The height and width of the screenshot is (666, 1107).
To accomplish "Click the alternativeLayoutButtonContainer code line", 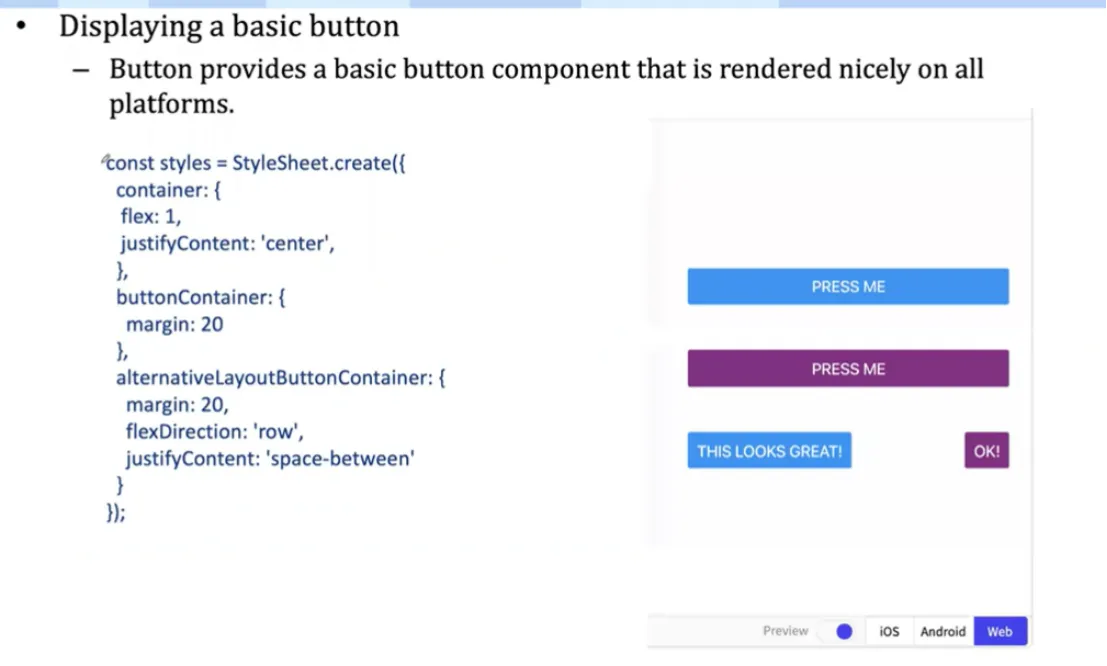I will (x=280, y=378).
